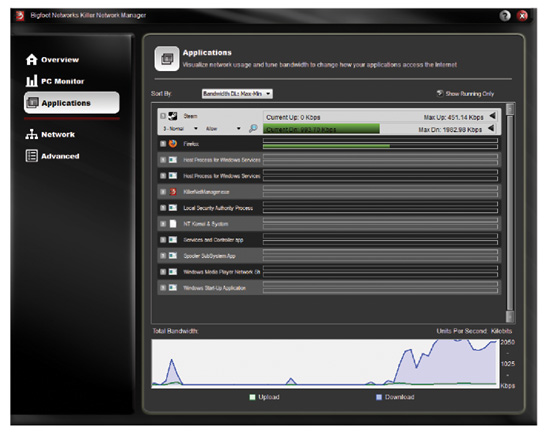The image size is (549, 434).
Task: Select the Local Security Authority Process name
Action: click(218, 208)
